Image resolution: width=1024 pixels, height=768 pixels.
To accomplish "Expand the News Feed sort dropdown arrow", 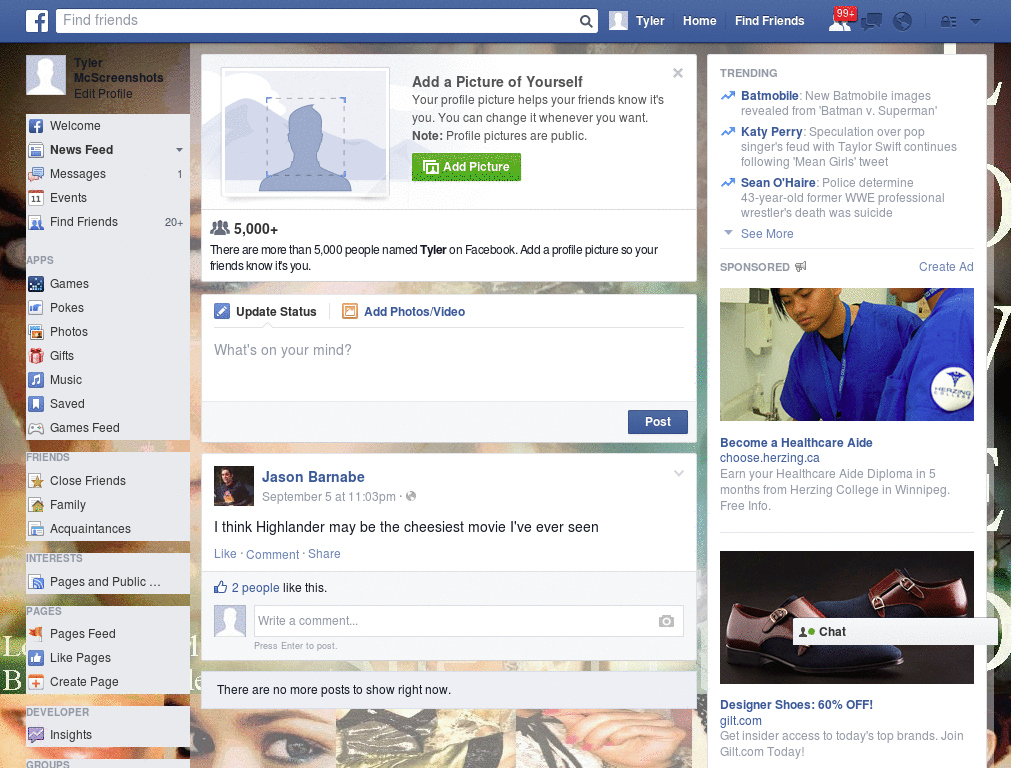I will (x=179, y=150).
